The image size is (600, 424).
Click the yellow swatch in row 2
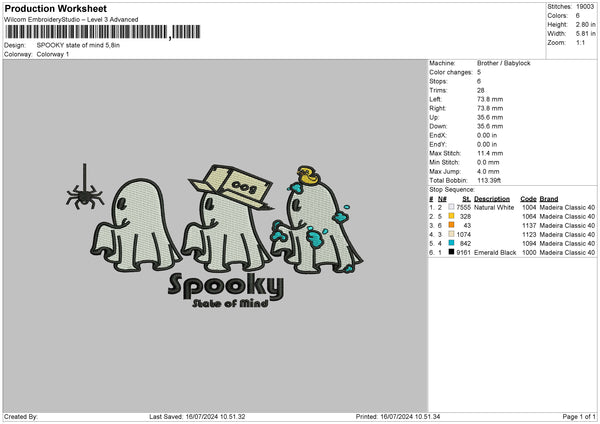pos(452,216)
